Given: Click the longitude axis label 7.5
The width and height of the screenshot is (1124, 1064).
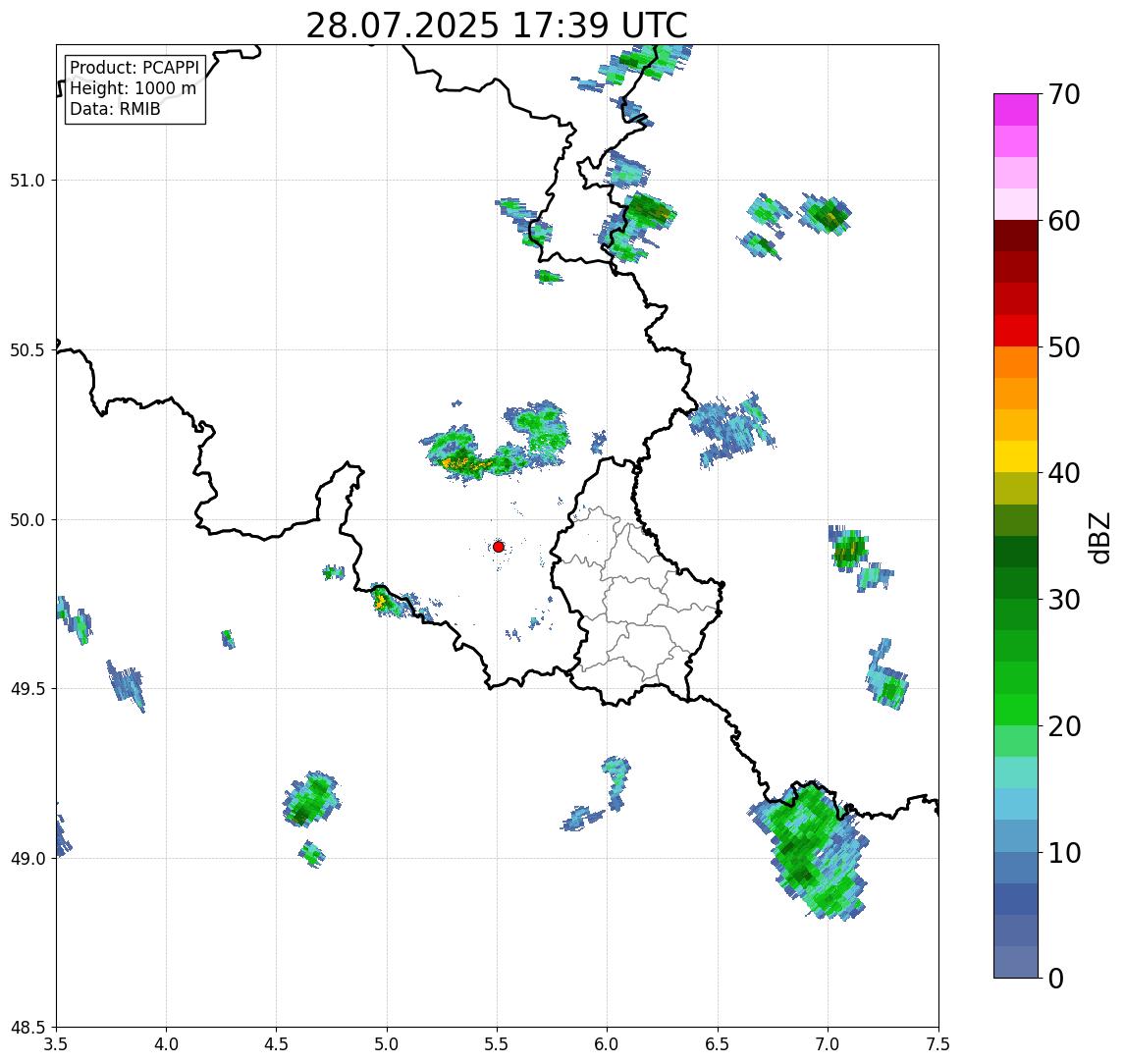Looking at the screenshot, I should click(x=938, y=1044).
